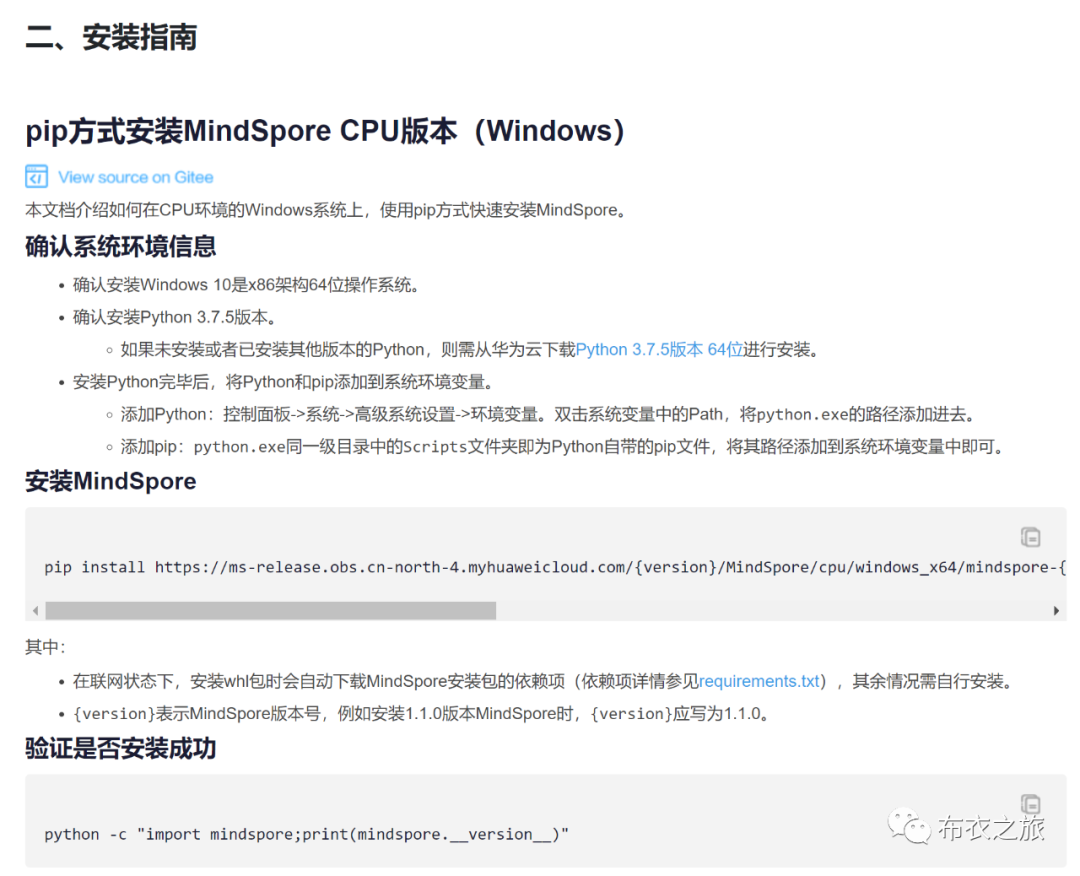This screenshot has height=876, width=1080.
Task: Click the View source on Gitee link
Action: pyautogui.click(x=136, y=177)
